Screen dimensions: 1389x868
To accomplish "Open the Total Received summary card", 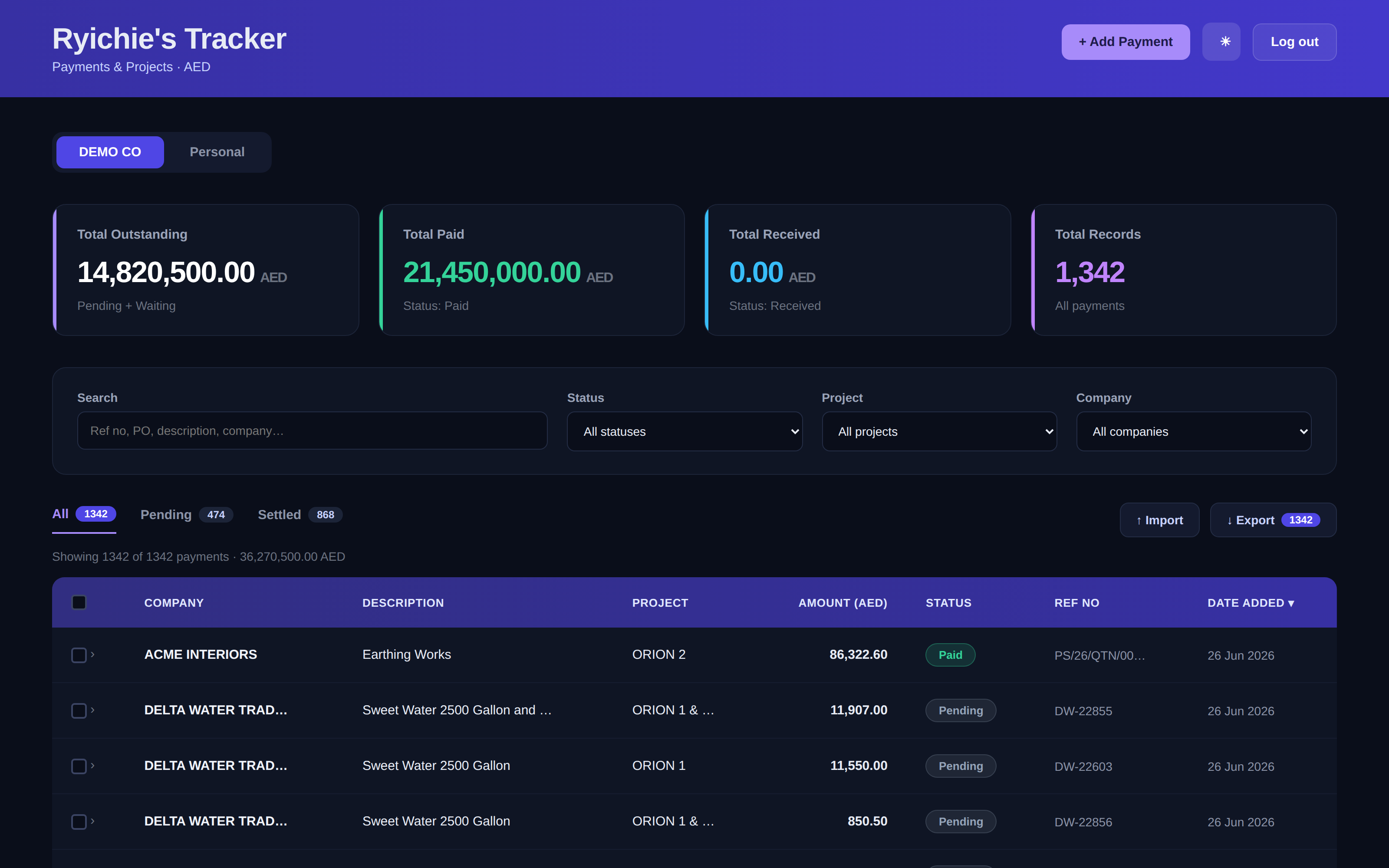I will (x=858, y=270).
